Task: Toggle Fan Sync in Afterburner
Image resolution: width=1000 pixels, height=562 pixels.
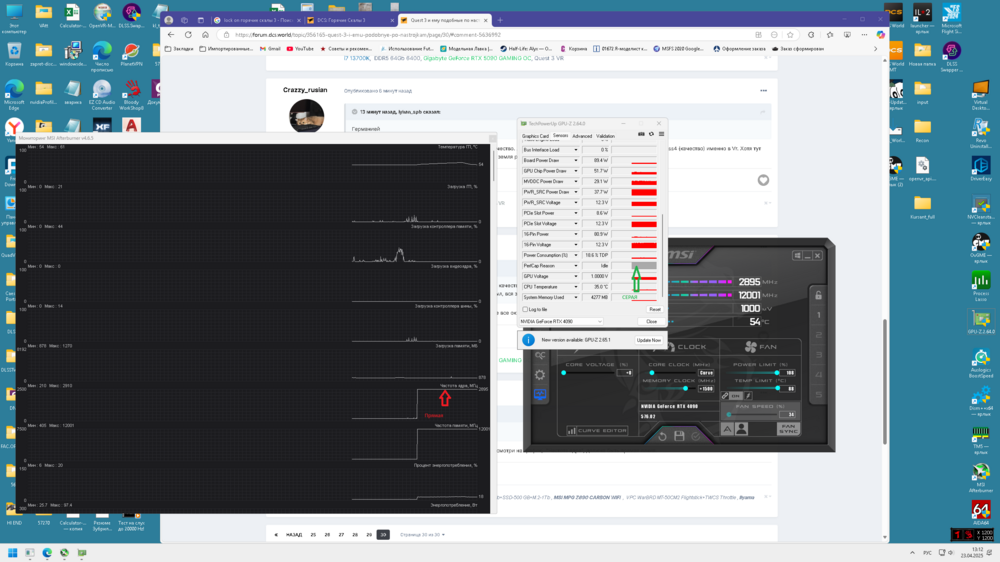Action: pyautogui.click(x=788, y=429)
